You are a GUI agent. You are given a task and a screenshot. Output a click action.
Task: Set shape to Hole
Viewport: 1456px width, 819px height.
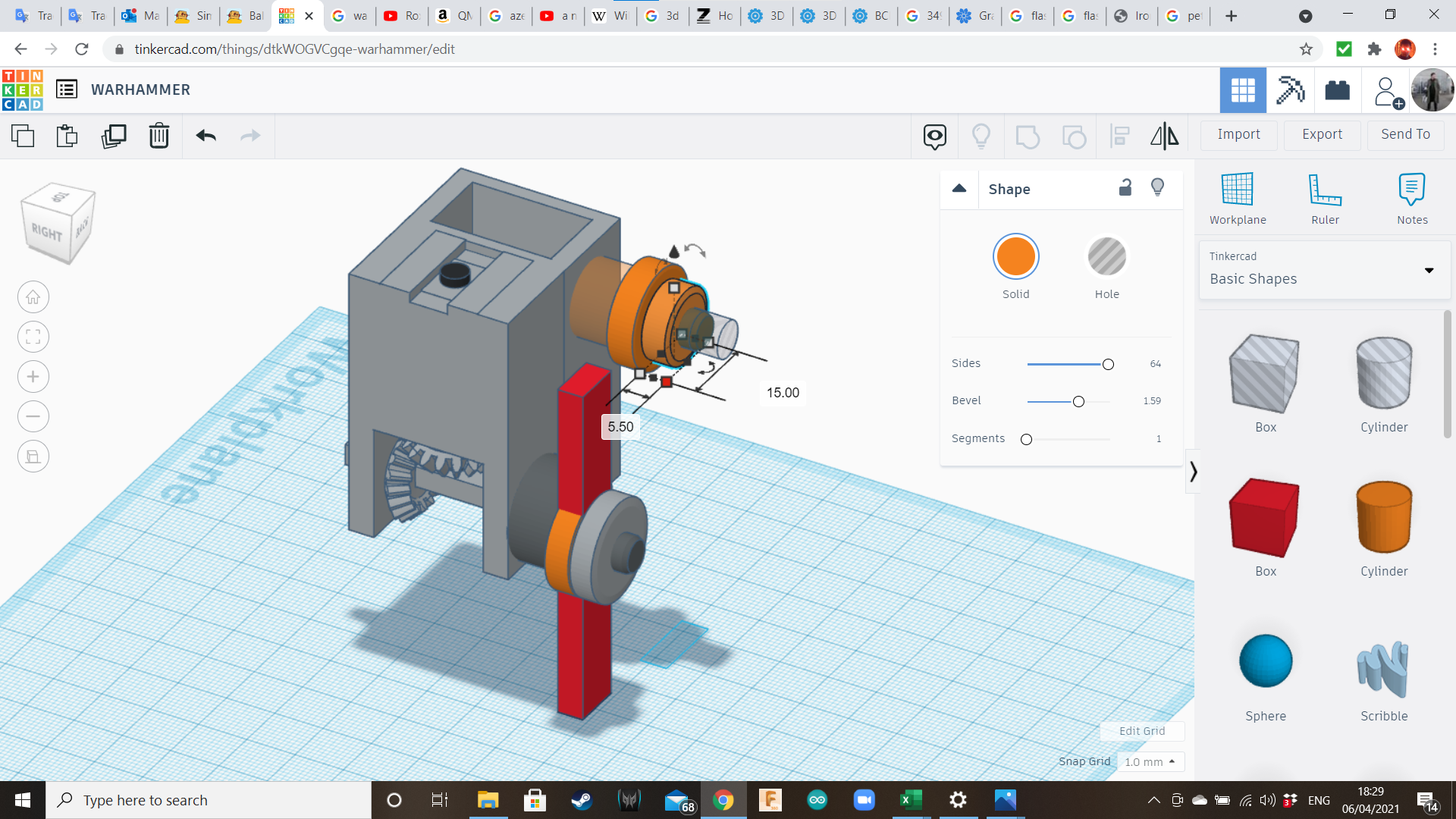point(1106,257)
